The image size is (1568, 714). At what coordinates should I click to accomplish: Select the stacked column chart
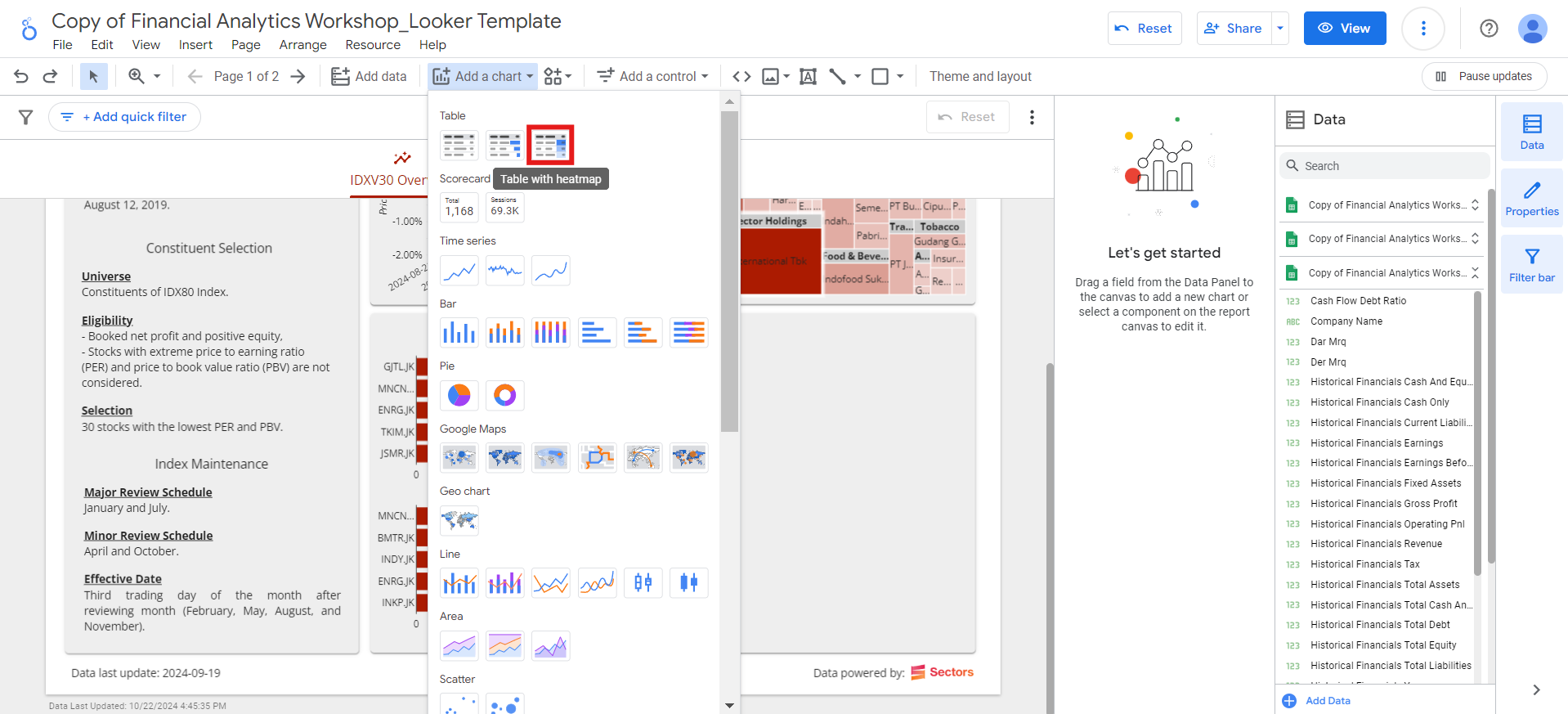(504, 333)
